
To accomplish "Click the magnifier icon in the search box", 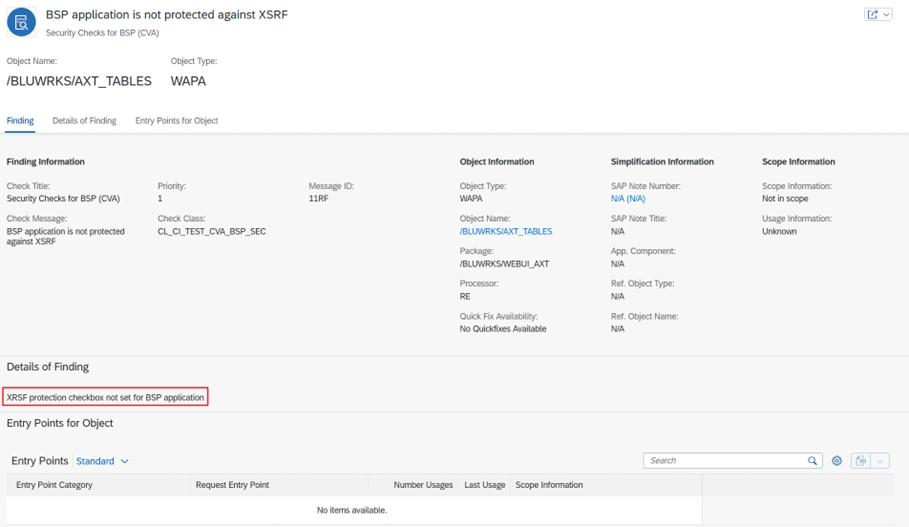I will tap(813, 461).
